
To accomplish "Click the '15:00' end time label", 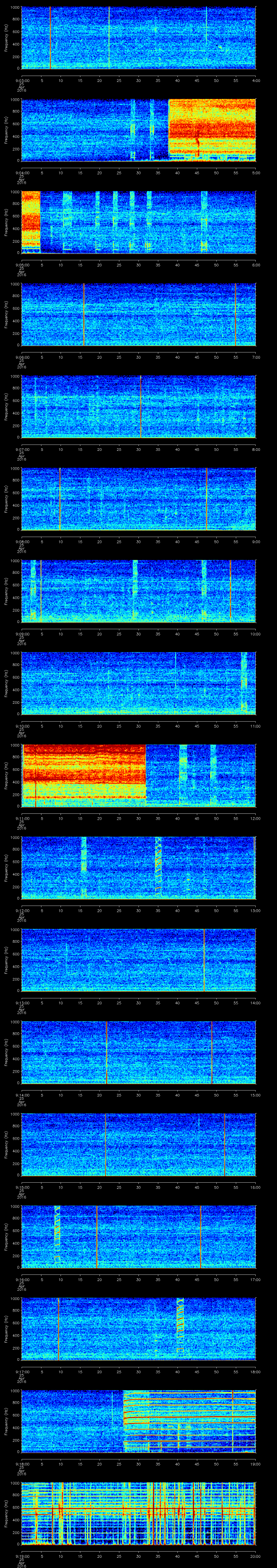I will click(255, 1095).
